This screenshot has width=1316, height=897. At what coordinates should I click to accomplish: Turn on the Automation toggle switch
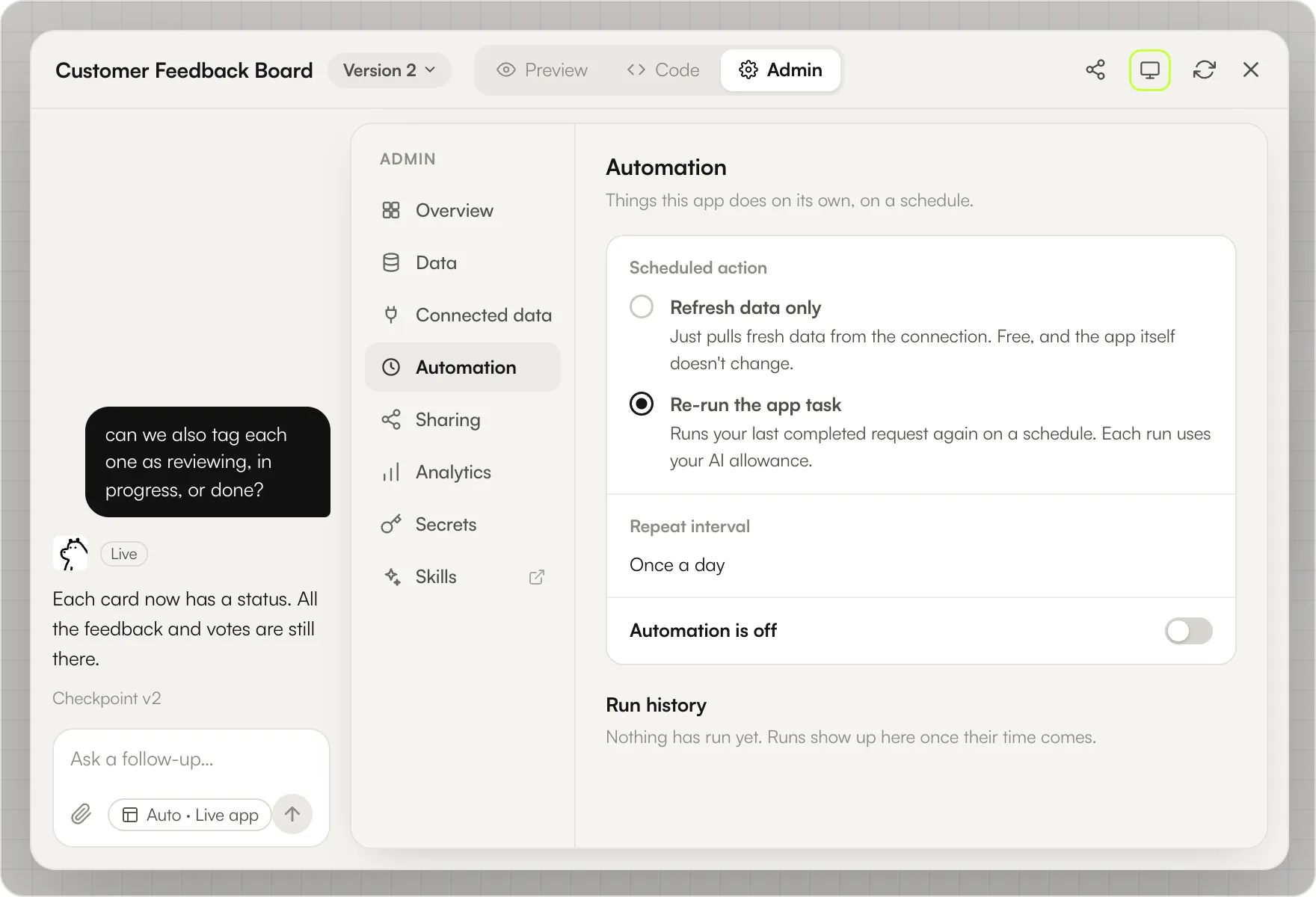[1188, 631]
